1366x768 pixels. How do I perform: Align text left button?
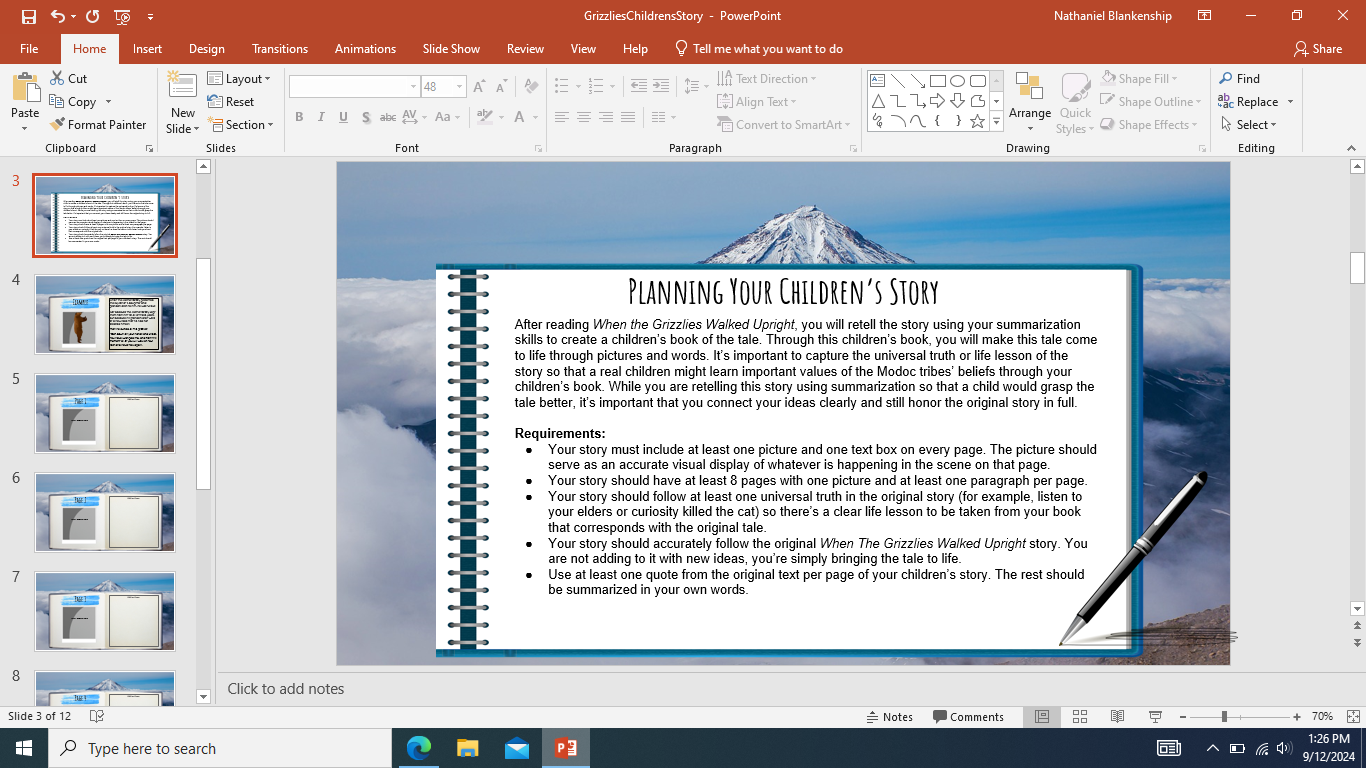tap(562, 117)
